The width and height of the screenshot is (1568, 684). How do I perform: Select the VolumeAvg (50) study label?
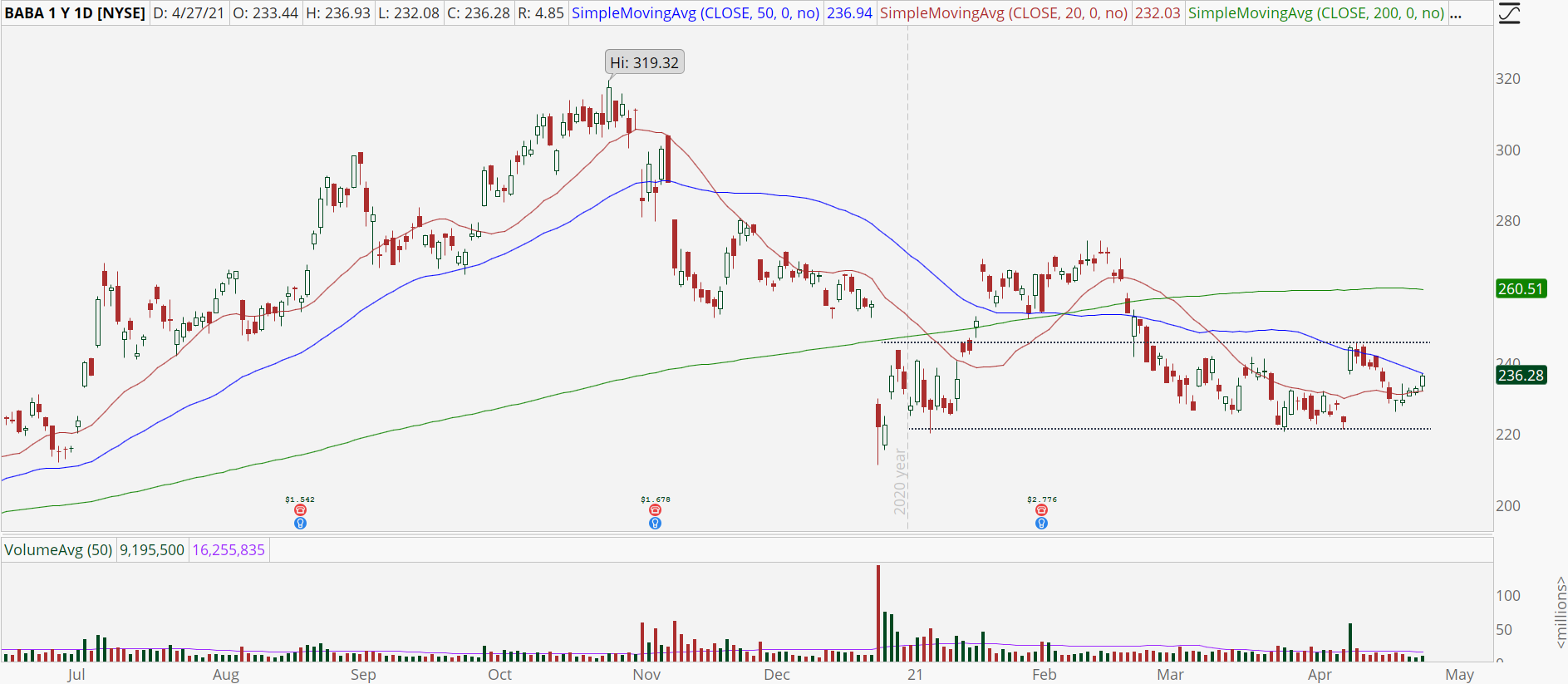click(x=58, y=550)
